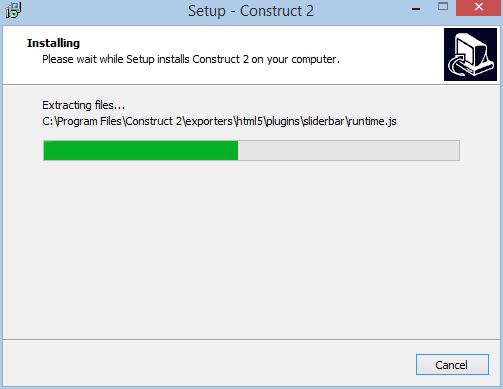Click the 'Extracting files...' status label
This screenshot has height=389, width=503.
point(83,105)
